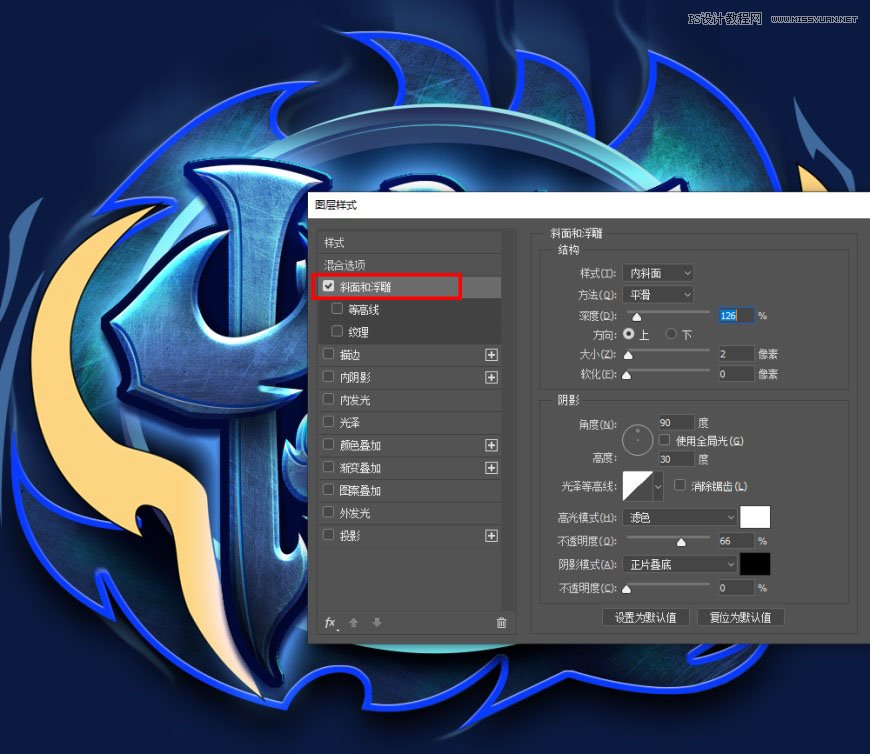Open the 样式 dropdown showing 内斜面
The image size is (870, 754).
click(657, 272)
